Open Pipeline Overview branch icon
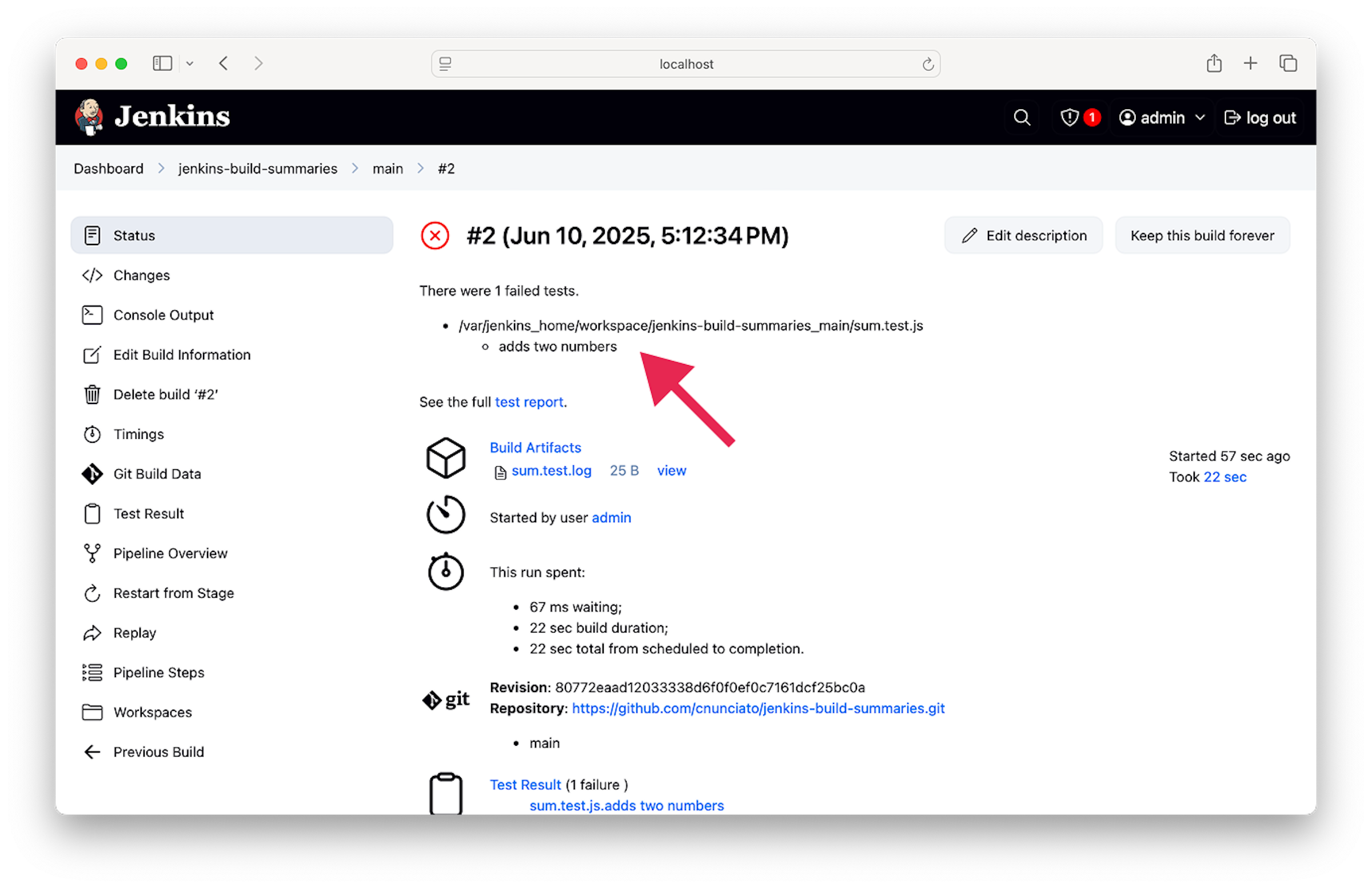The height and width of the screenshot is (888, 1372). (x=92, y=553)
